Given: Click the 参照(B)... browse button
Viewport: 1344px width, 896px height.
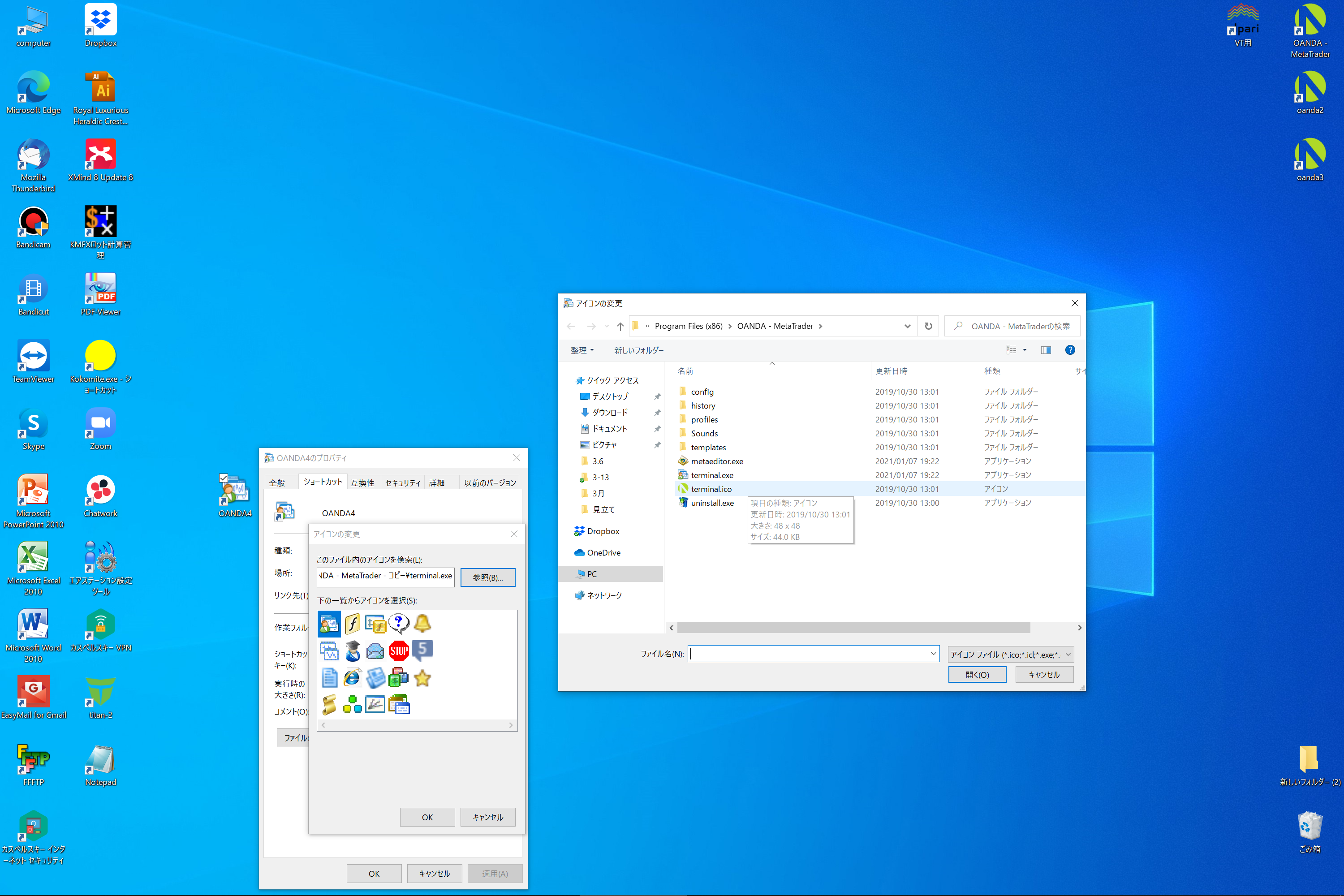Looking at the screenshot, I should tap(487, 578).
